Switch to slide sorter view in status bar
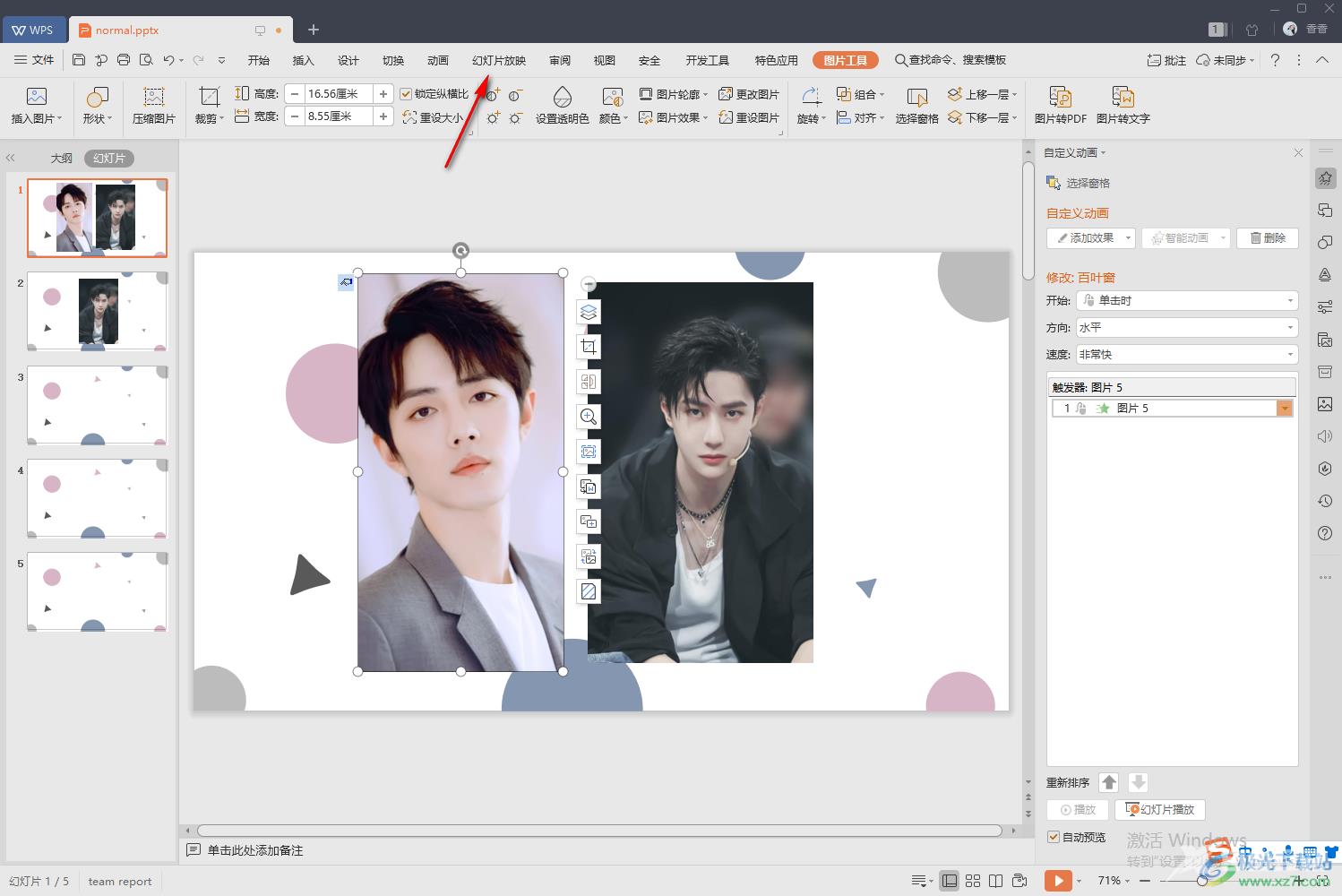This screenshot has width=1342, height=896. (x=973, y=881)
